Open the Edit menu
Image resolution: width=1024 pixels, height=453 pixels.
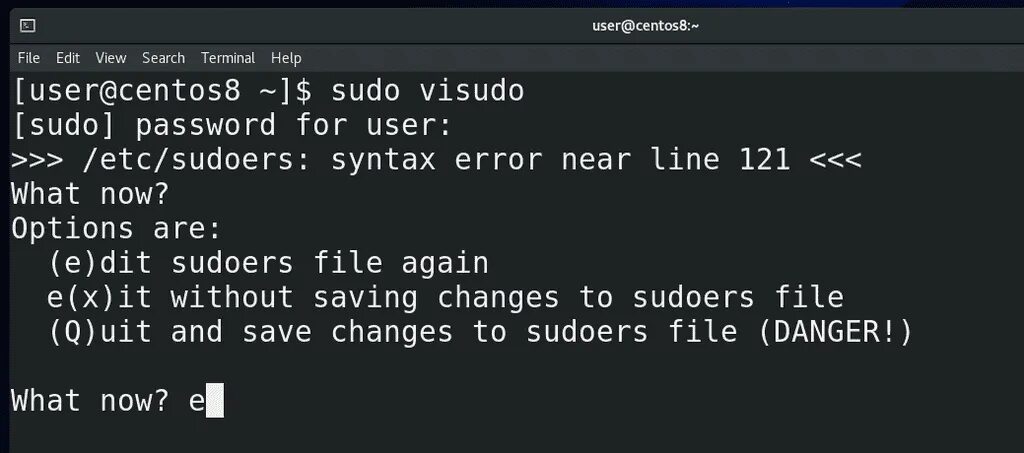pyautogui.click(x=68, y=58)
